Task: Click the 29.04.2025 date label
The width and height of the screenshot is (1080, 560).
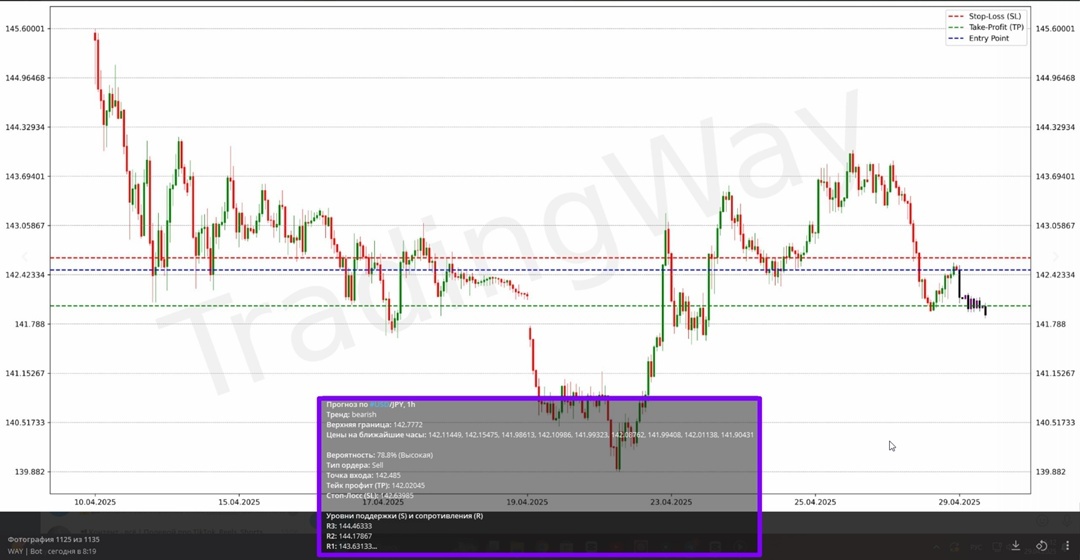Action: click(959, 502)
